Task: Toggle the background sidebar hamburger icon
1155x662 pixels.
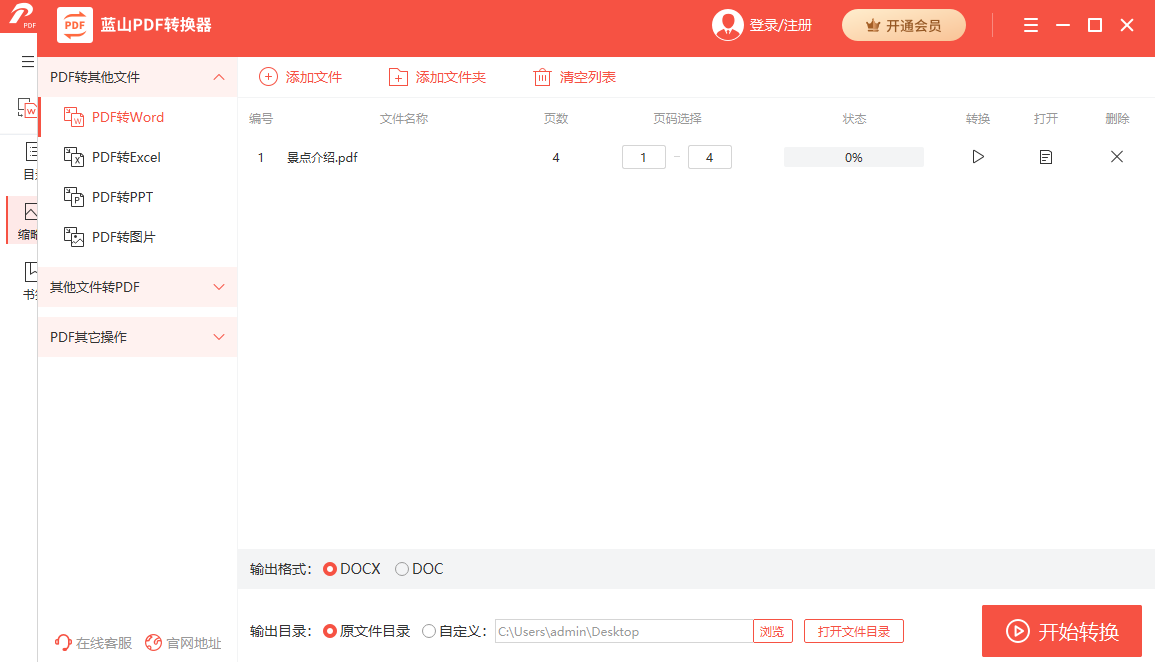Action: click(x=28, y=62)
